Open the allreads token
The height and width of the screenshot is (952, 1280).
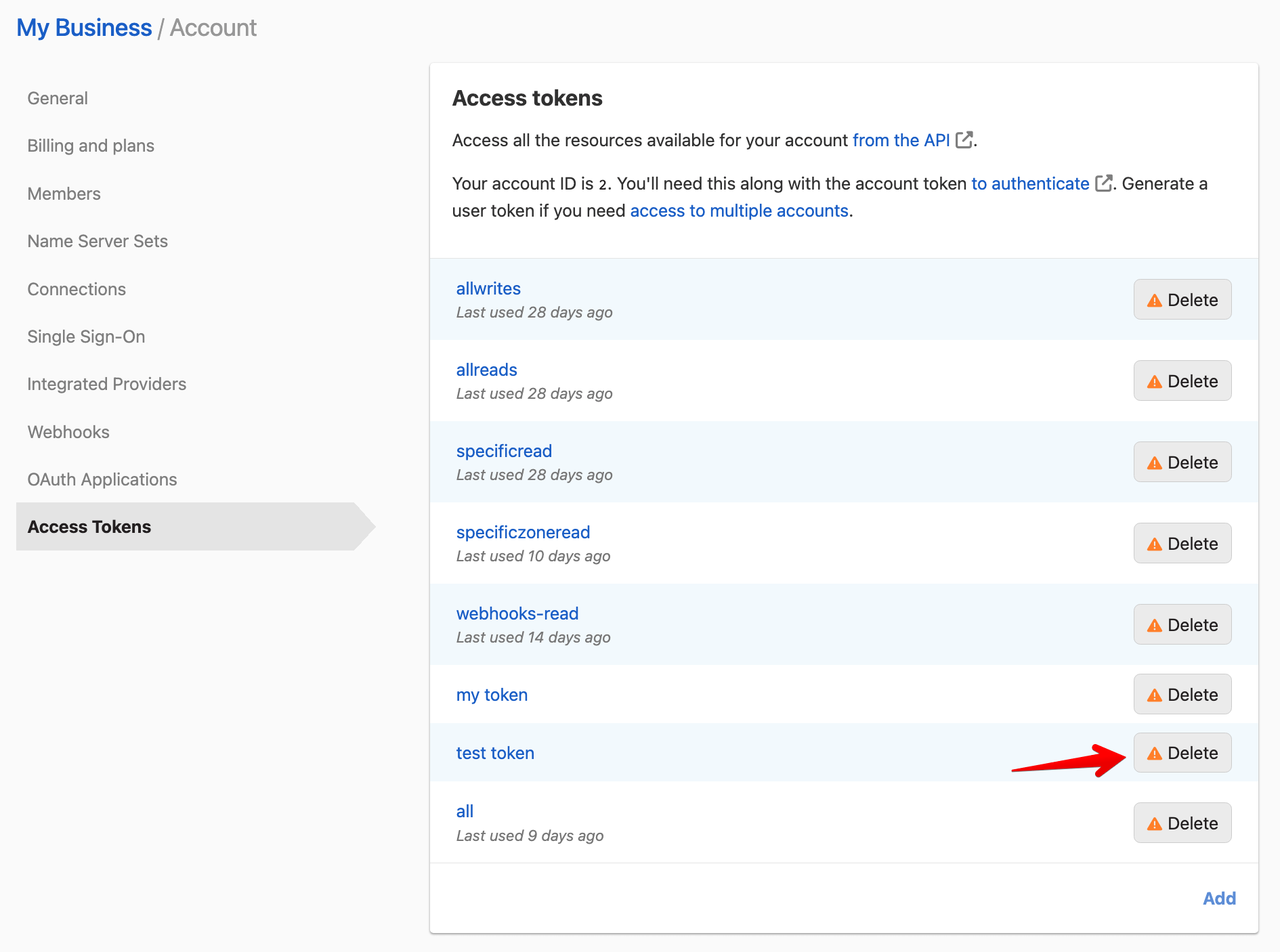[486, 370]
